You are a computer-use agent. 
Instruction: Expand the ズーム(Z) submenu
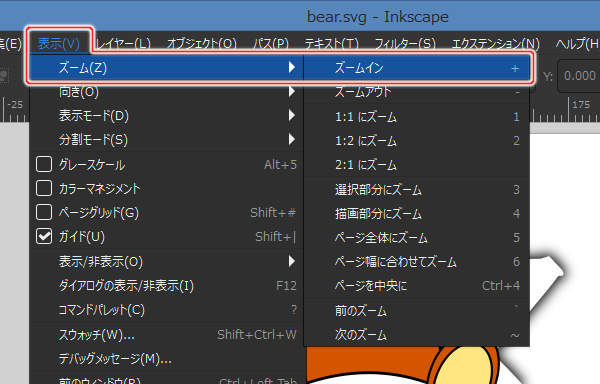coord(166,68)
